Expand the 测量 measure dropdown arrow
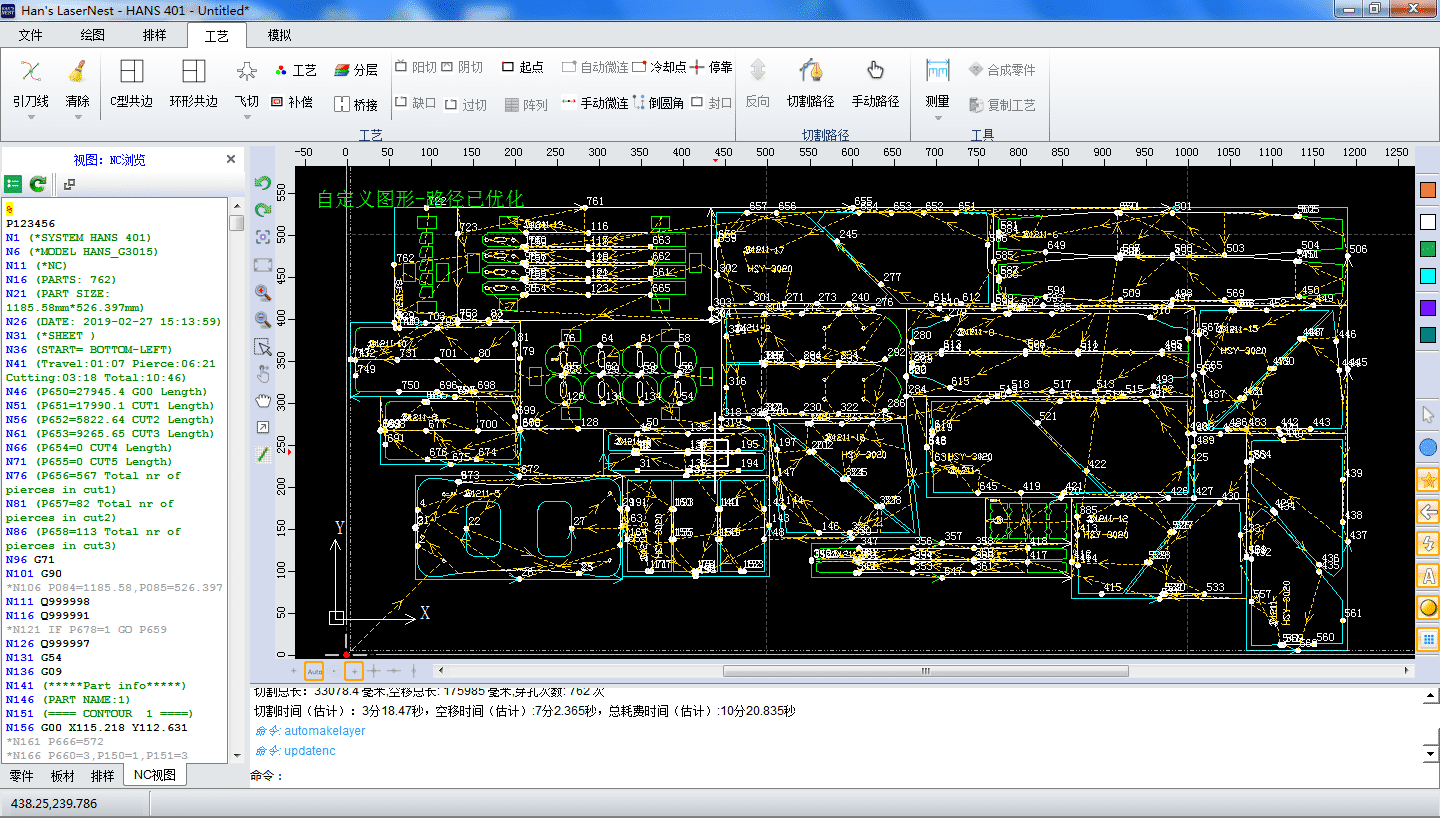This screenshot has width=1440, height=818. pos(937,118)
